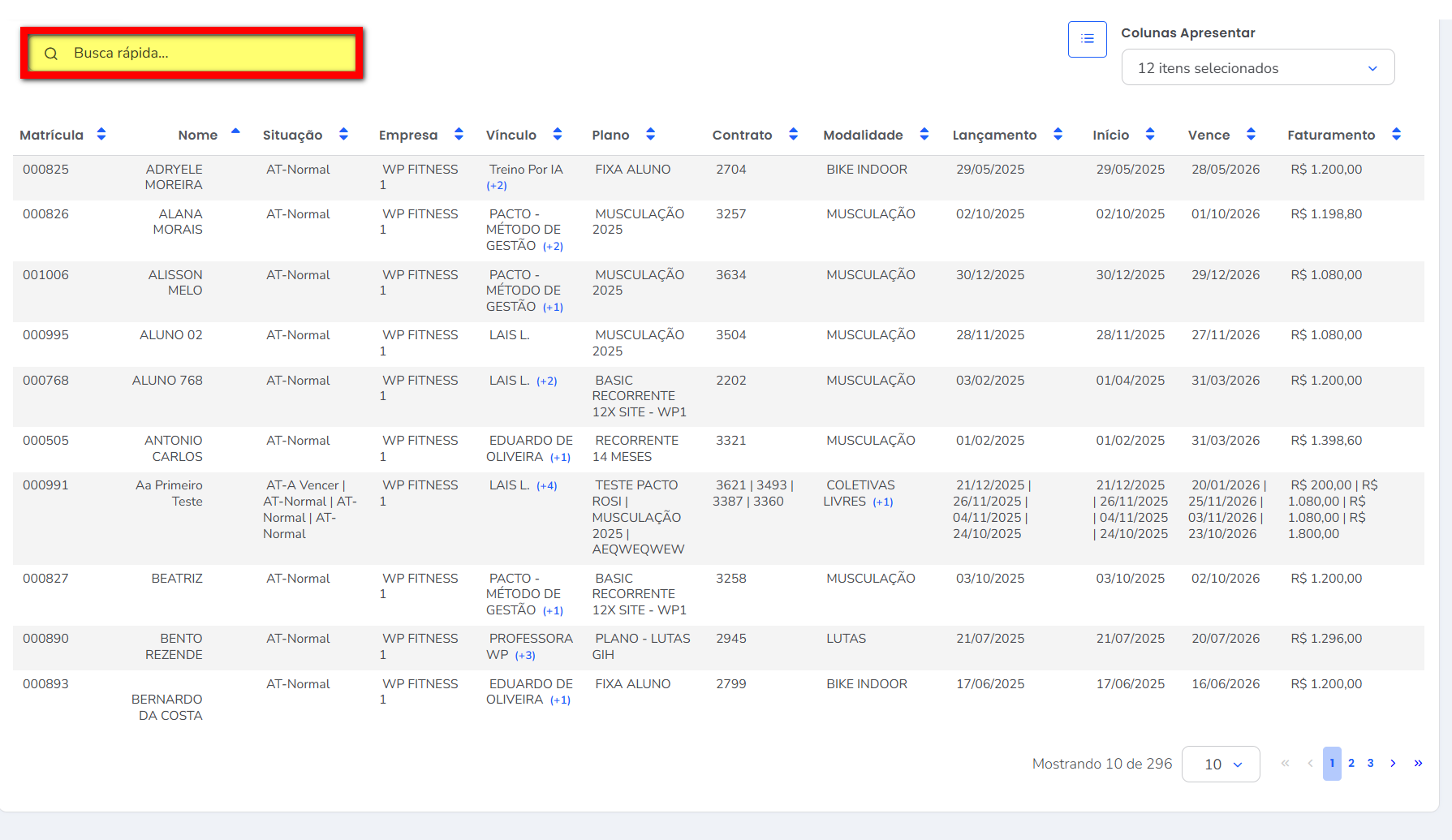Sort by Lançamento date column

tap(1058, 135)
